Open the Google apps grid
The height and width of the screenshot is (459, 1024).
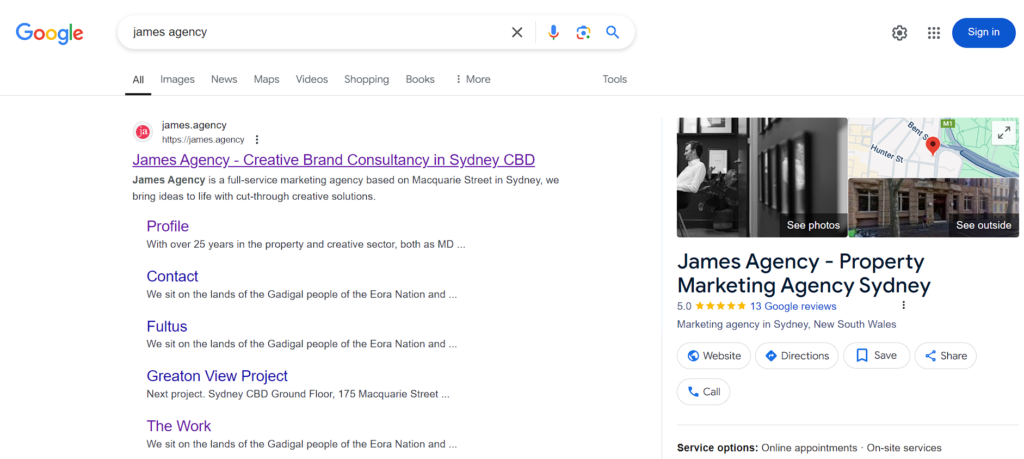(x=933, y=32)
